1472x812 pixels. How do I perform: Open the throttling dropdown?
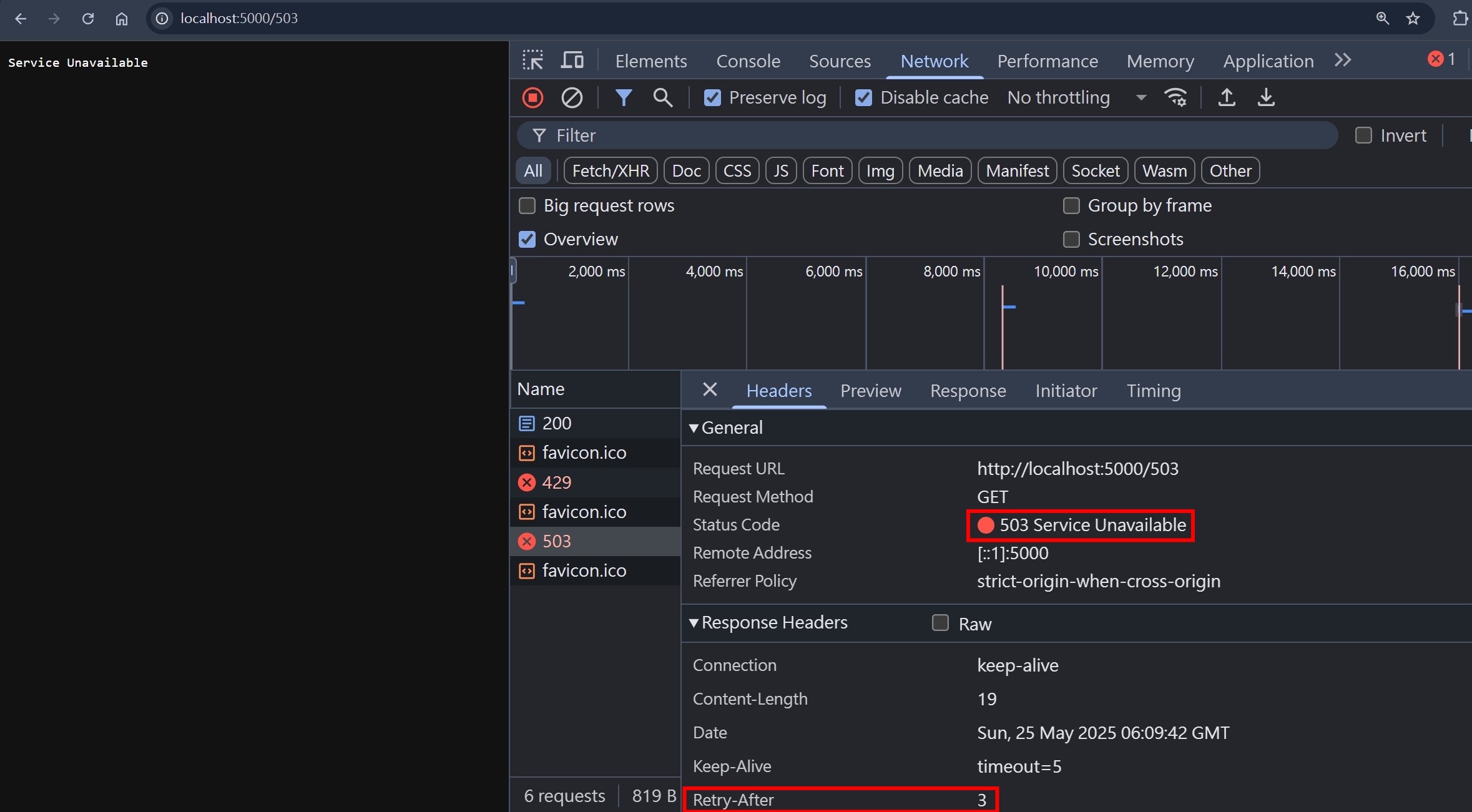(1077, 97)
